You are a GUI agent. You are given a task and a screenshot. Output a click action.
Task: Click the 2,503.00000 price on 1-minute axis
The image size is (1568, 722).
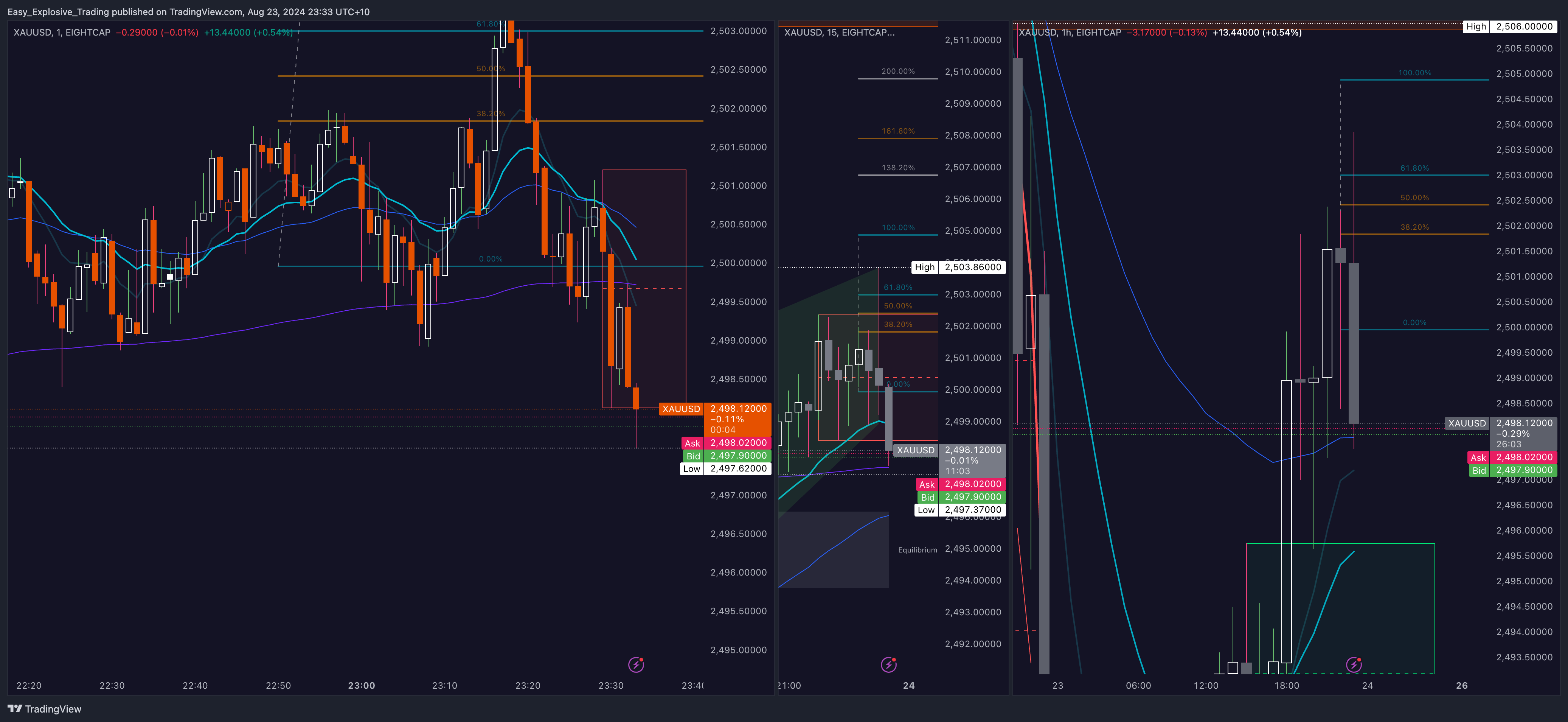coord(738,31)
